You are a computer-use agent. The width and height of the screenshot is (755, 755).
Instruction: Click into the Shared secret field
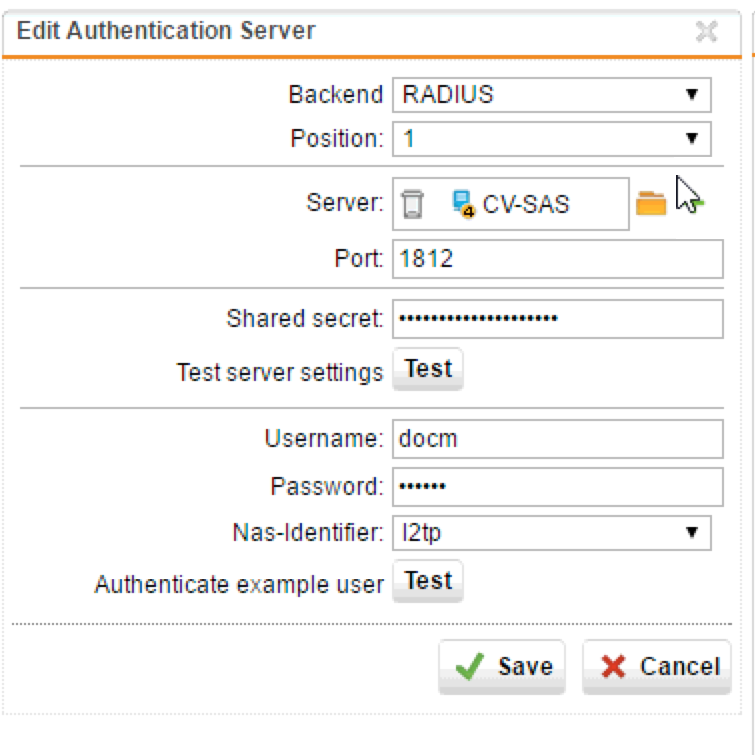(558, 319)
